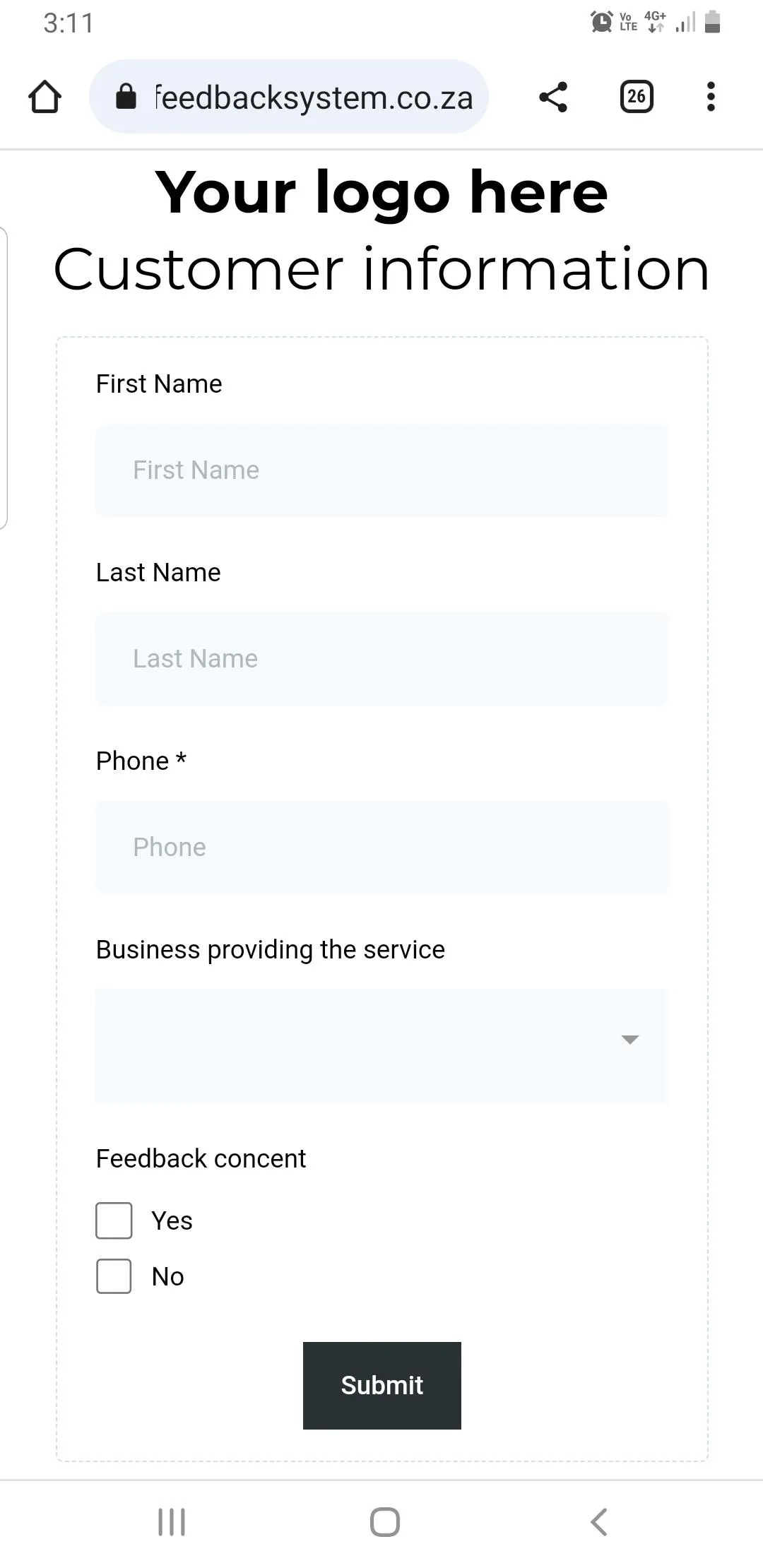Screen dimensions: 763x1568
Task: Tap the 'Your logo here' heading
Action: coord(381,192)
